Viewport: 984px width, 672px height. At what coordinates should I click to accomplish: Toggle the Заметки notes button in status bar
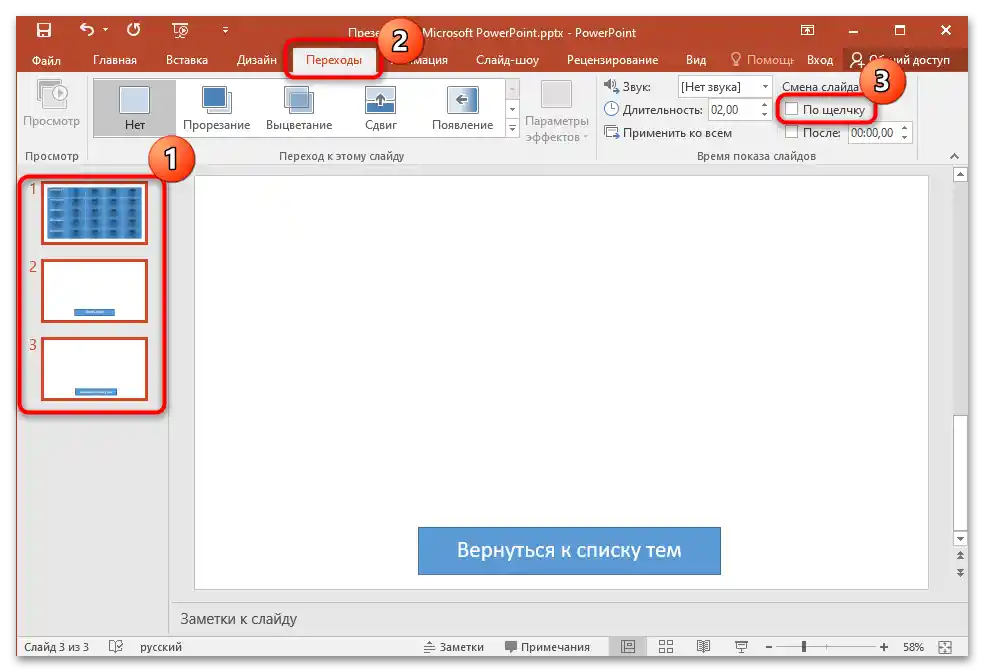pos(453,647)
